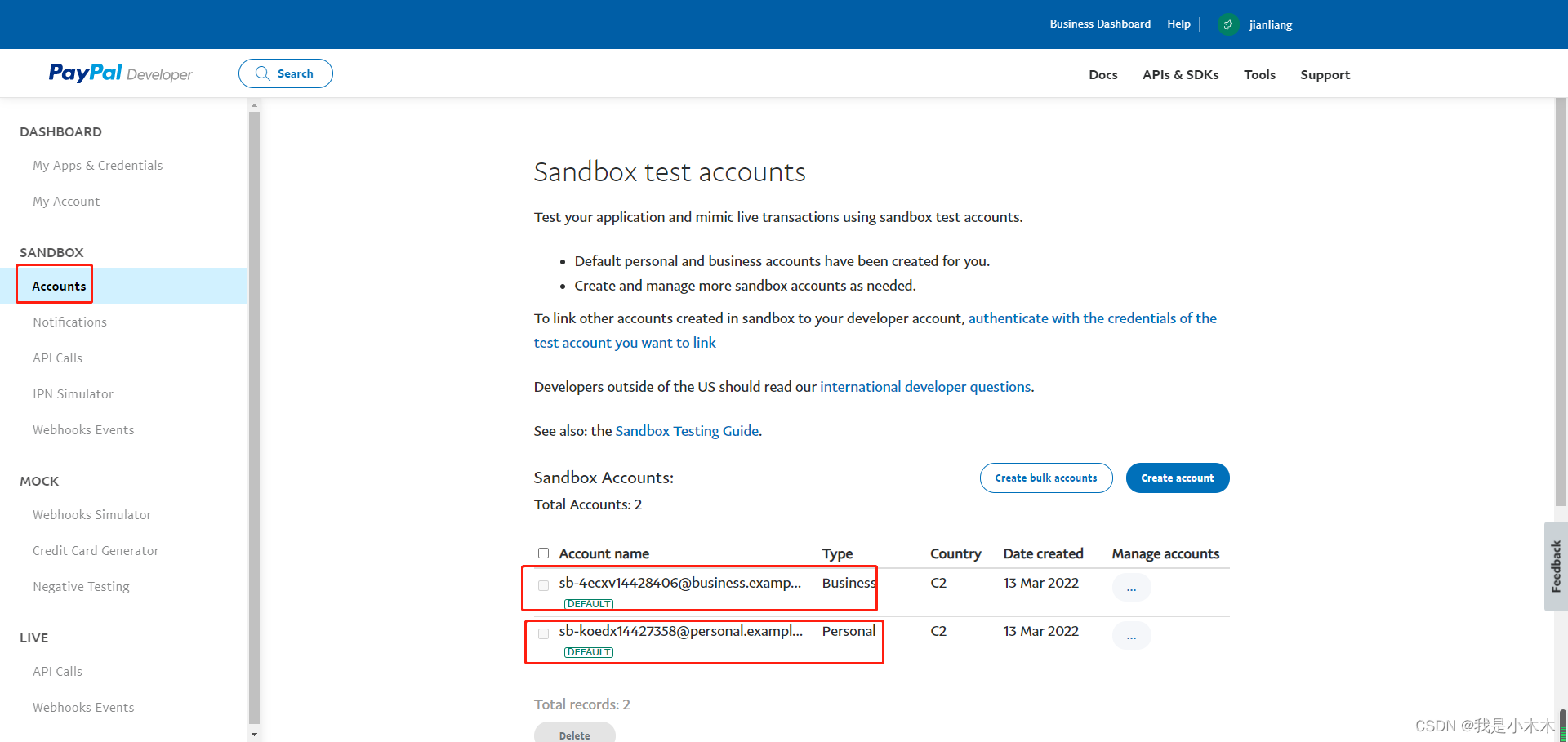This screenshot has width=1568, height=742.
Task: Open the APIs & SDKs menu
Action: (1180, 74)
